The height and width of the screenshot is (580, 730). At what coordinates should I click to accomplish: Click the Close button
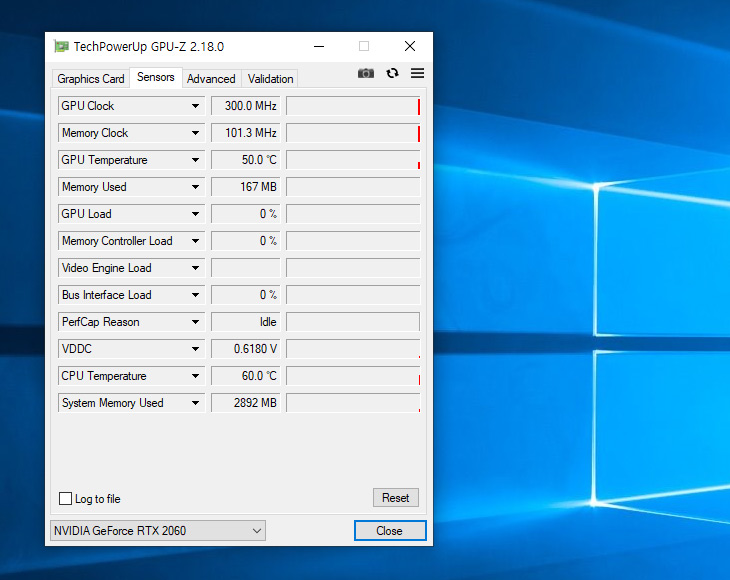click(x=390, y=531)
